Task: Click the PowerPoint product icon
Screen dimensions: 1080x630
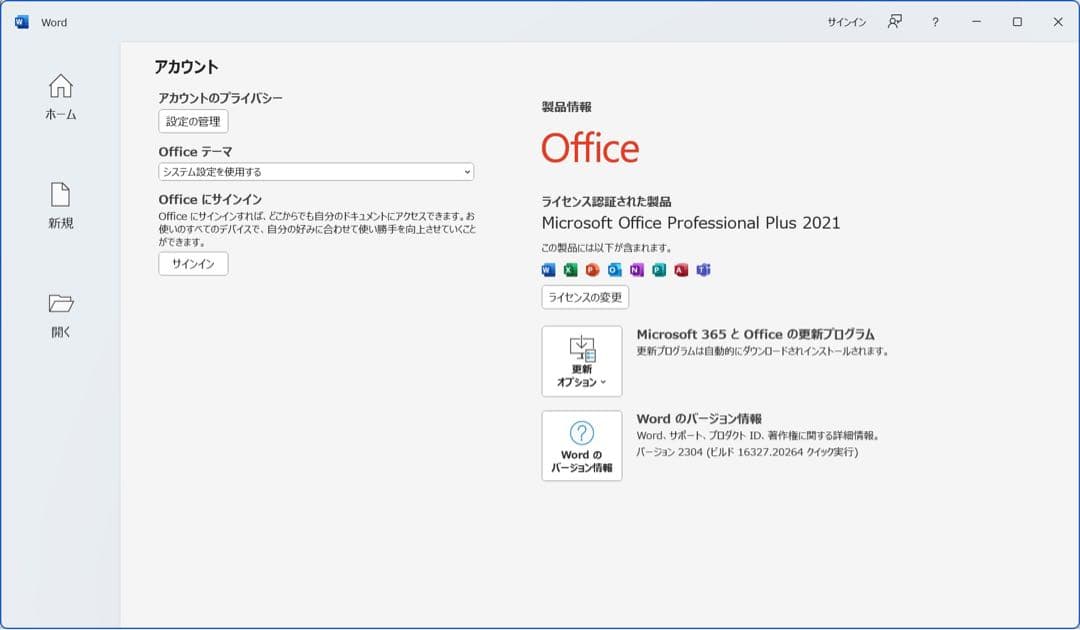Action: click(591, 269)
